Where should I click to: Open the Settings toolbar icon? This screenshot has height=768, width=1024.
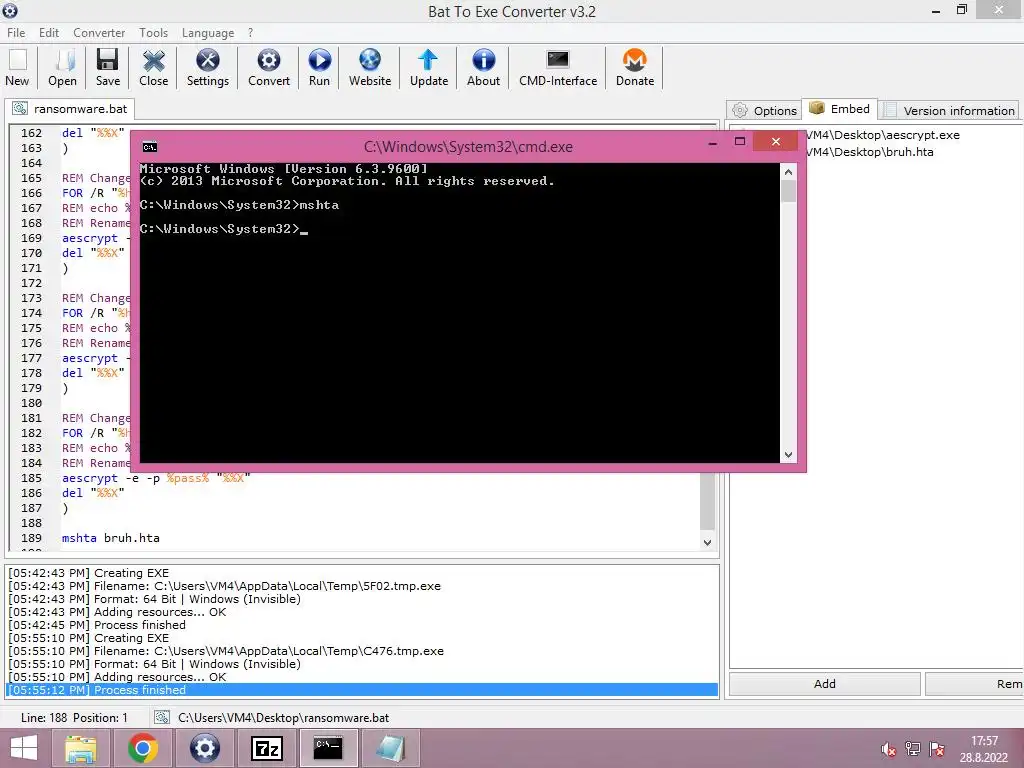(208, 68)
